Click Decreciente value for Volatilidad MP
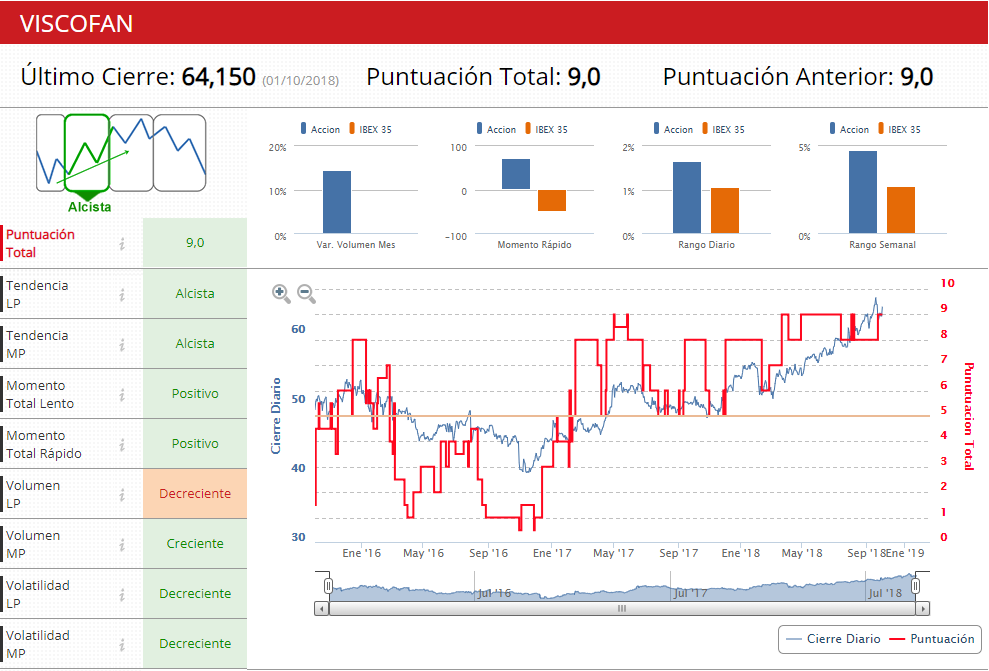 click(x=195, y=643)
